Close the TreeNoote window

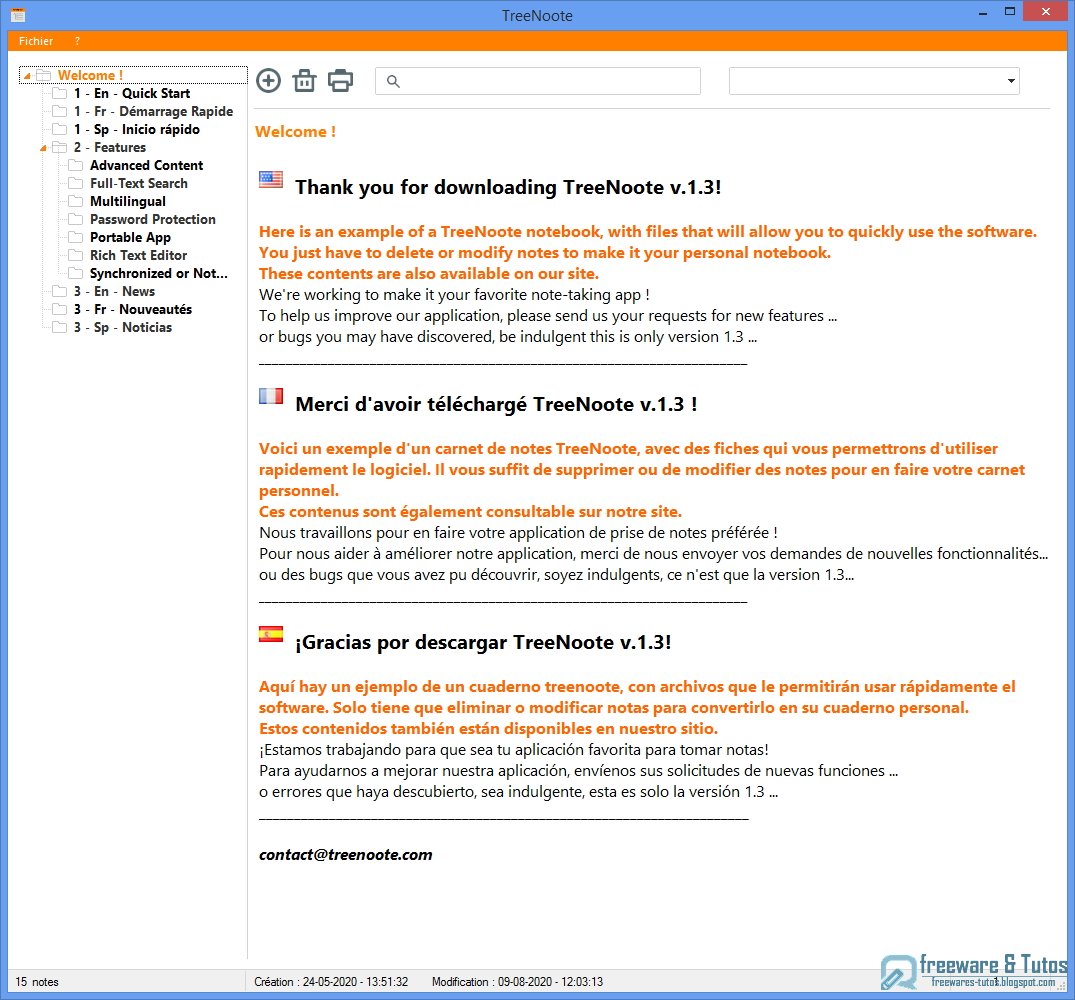click(1046, 12)
